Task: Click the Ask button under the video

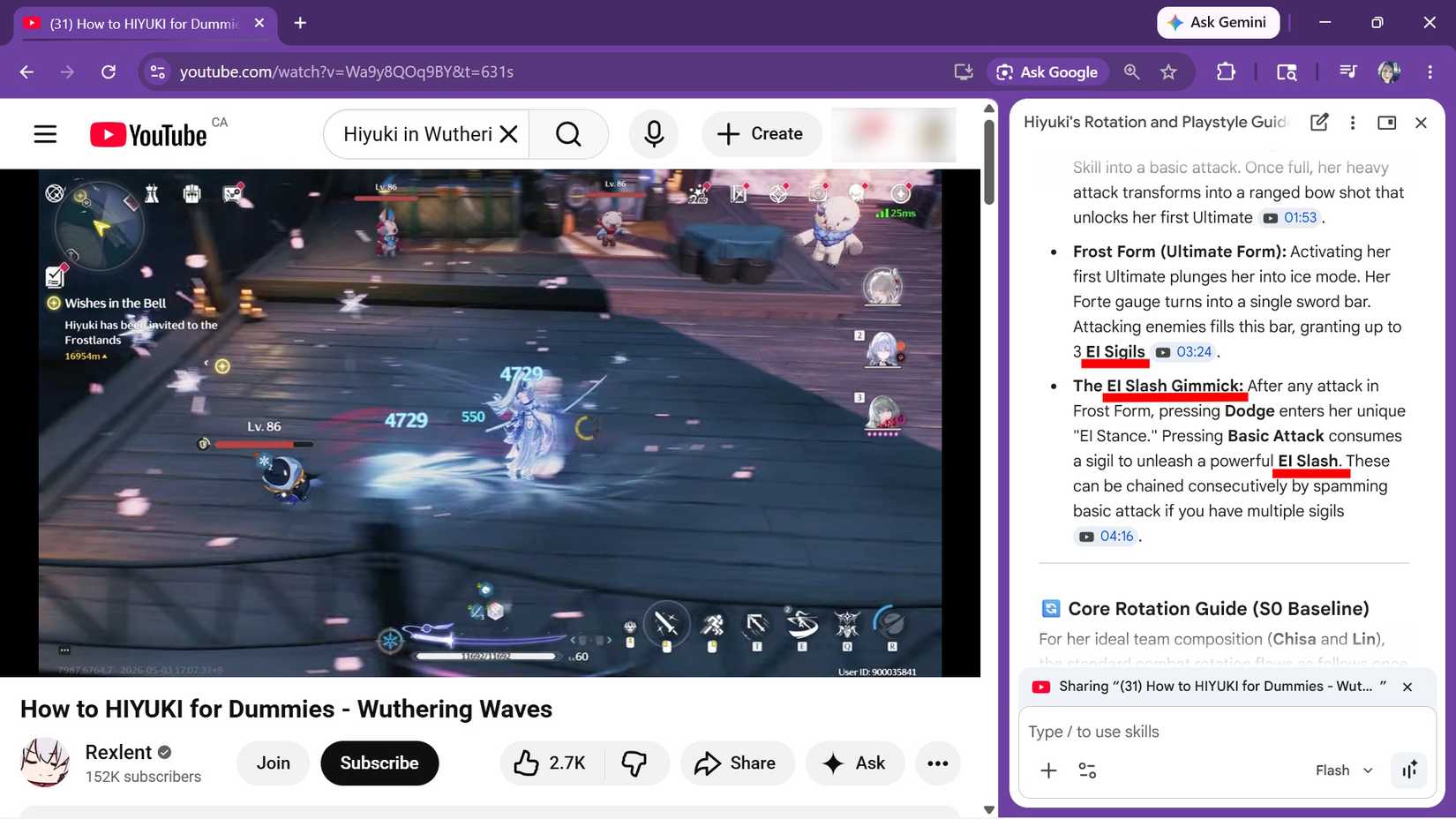Action: pyautogui.click(x=854, y=763)
